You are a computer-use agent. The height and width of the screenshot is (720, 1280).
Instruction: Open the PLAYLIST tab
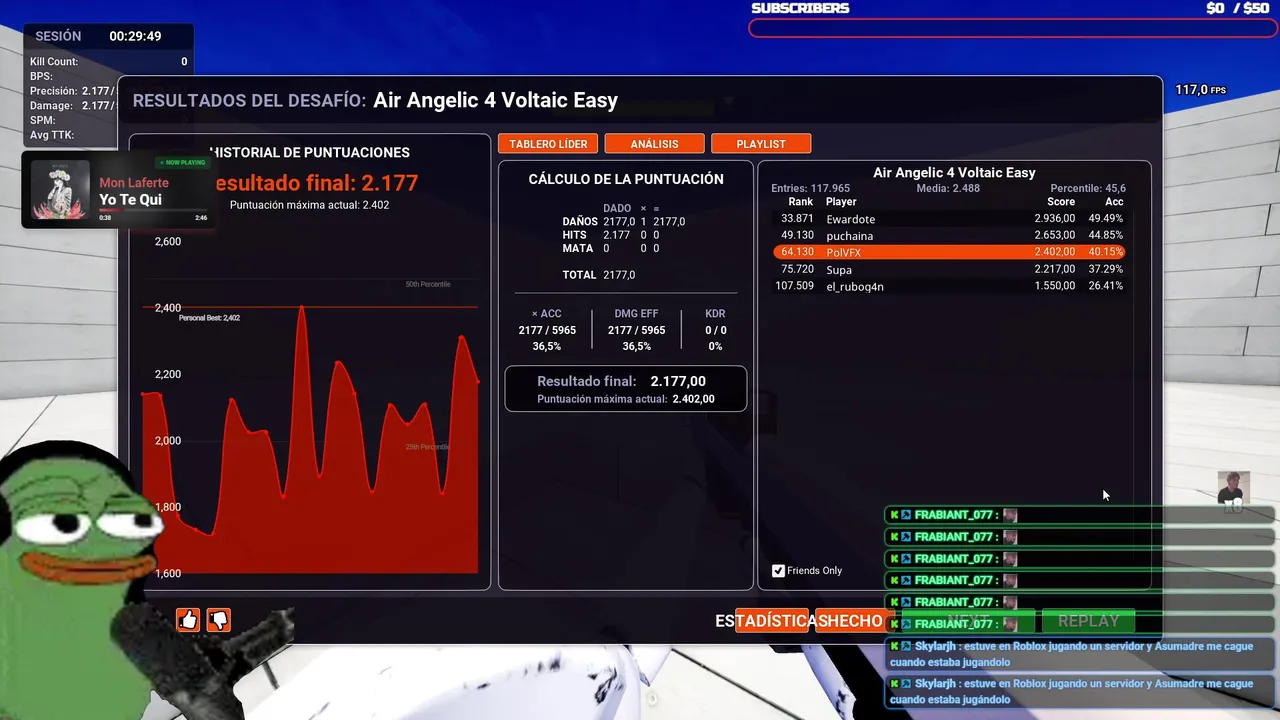[x=761, y=144]
